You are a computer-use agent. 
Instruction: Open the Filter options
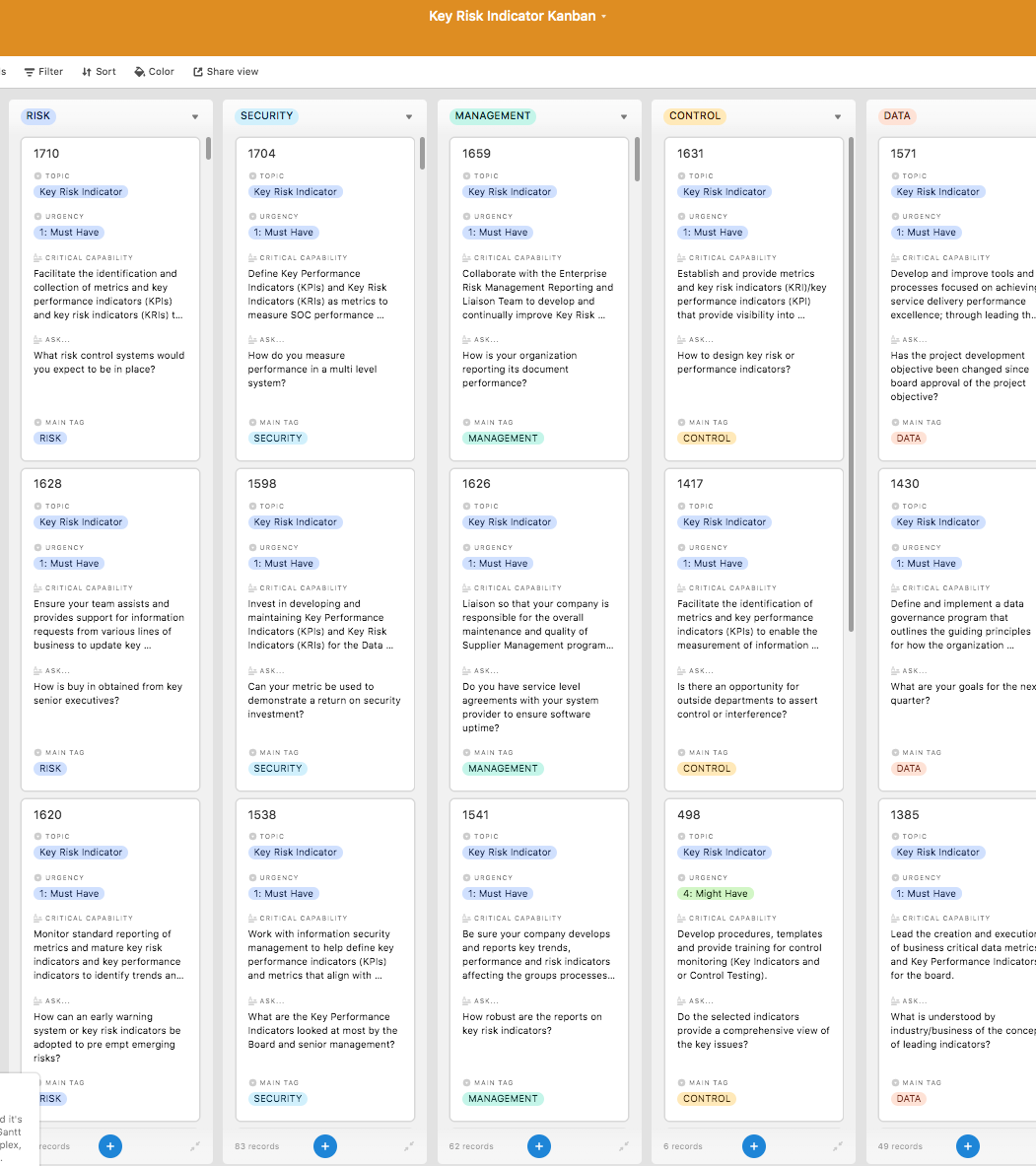[x=43, y=72]
